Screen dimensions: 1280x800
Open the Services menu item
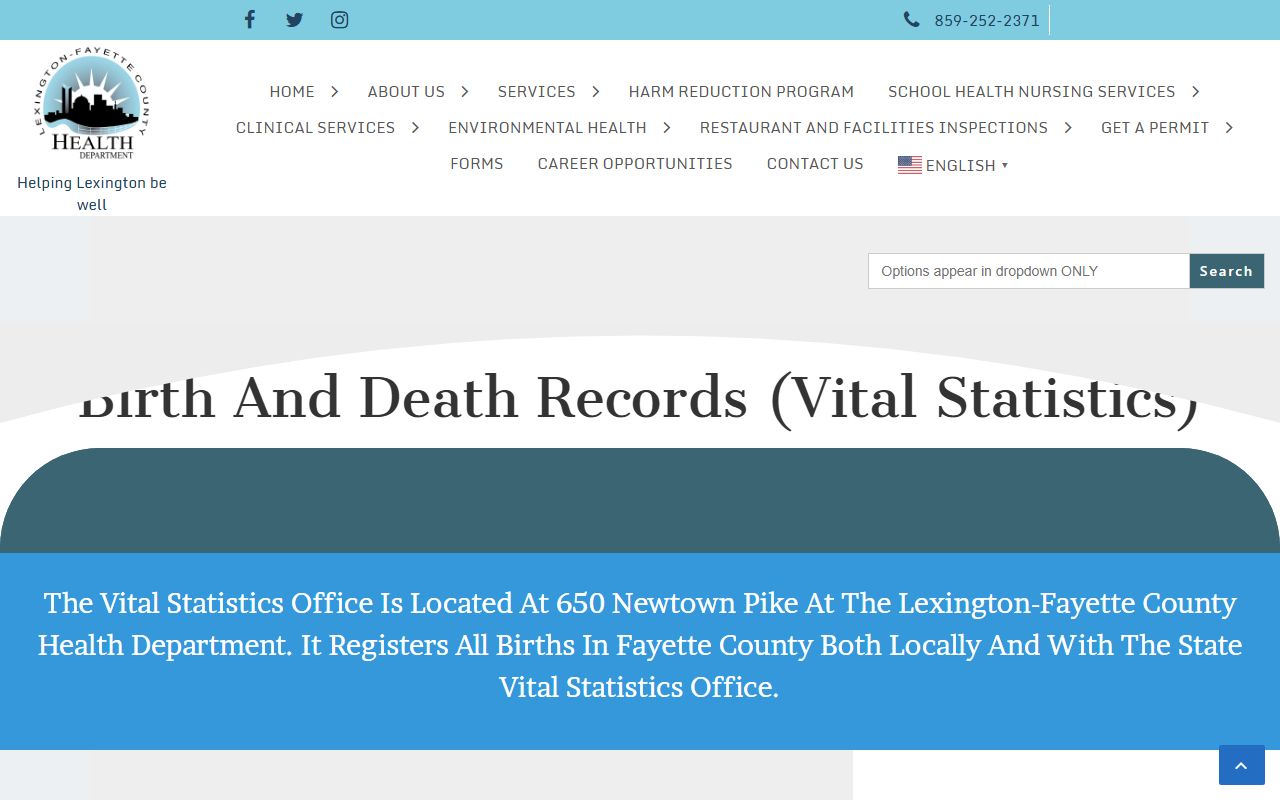click(x=537, y=91)
